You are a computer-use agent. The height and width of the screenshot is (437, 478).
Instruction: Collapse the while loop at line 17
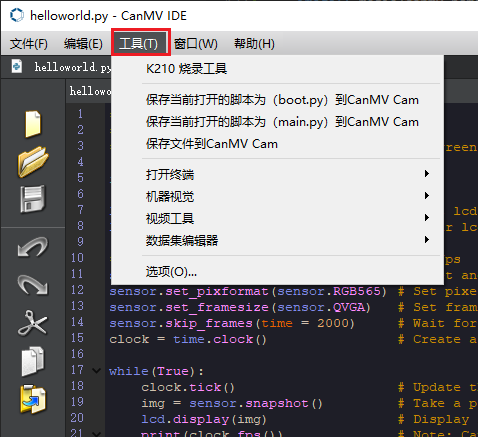[96, 371]
